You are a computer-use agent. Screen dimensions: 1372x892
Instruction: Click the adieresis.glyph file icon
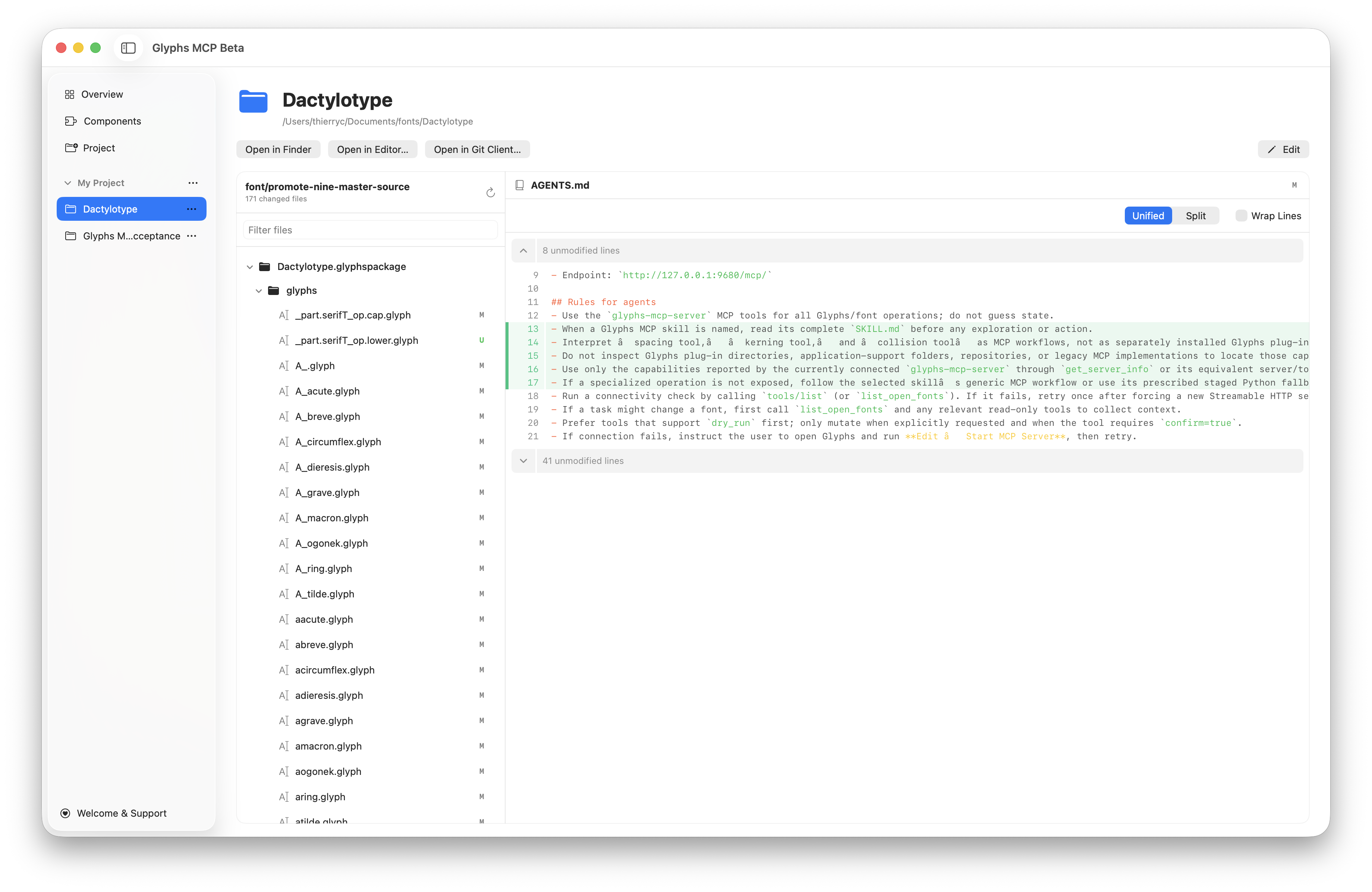click(x=284, y=695)
